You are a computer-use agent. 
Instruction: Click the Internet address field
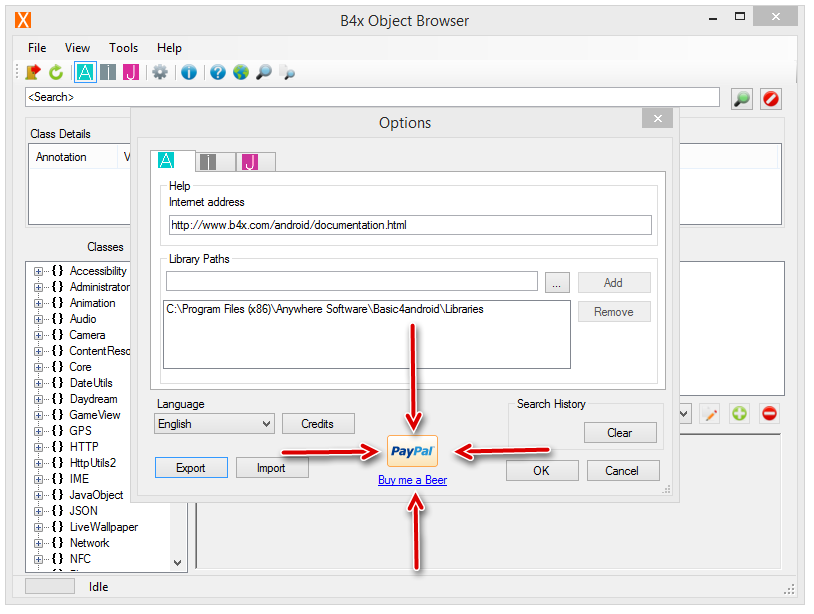(410, 225)
